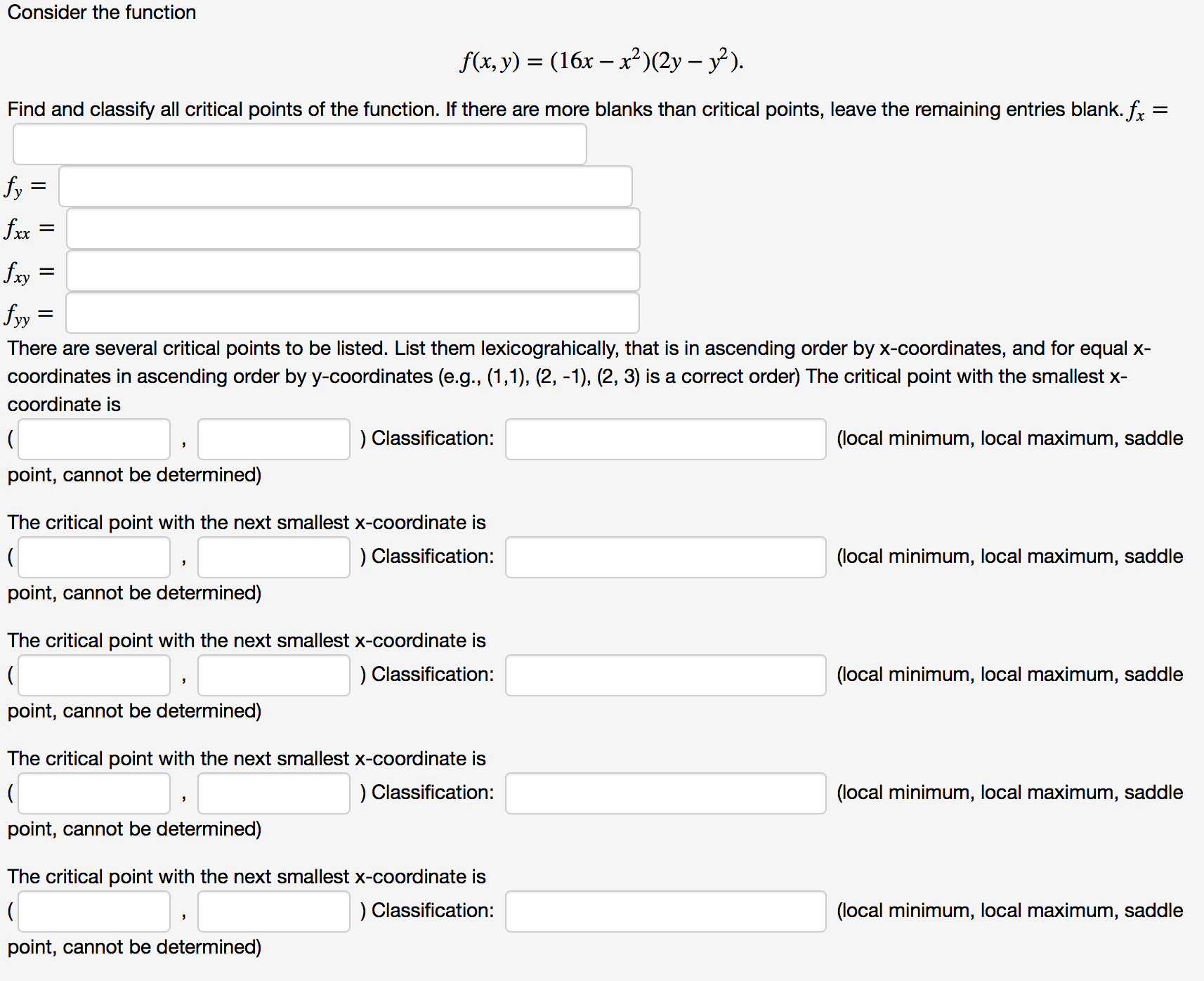Click y-coordinate box of first critical point
This screenshot has height=981, width=1204.
(274, 439)
